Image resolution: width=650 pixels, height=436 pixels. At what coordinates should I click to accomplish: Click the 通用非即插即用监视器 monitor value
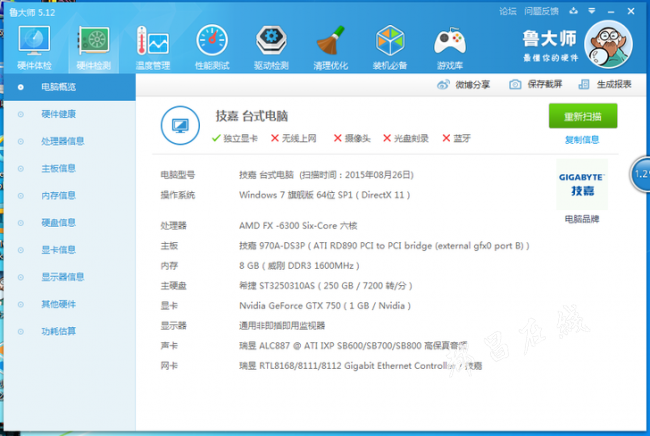click(282, 326)
